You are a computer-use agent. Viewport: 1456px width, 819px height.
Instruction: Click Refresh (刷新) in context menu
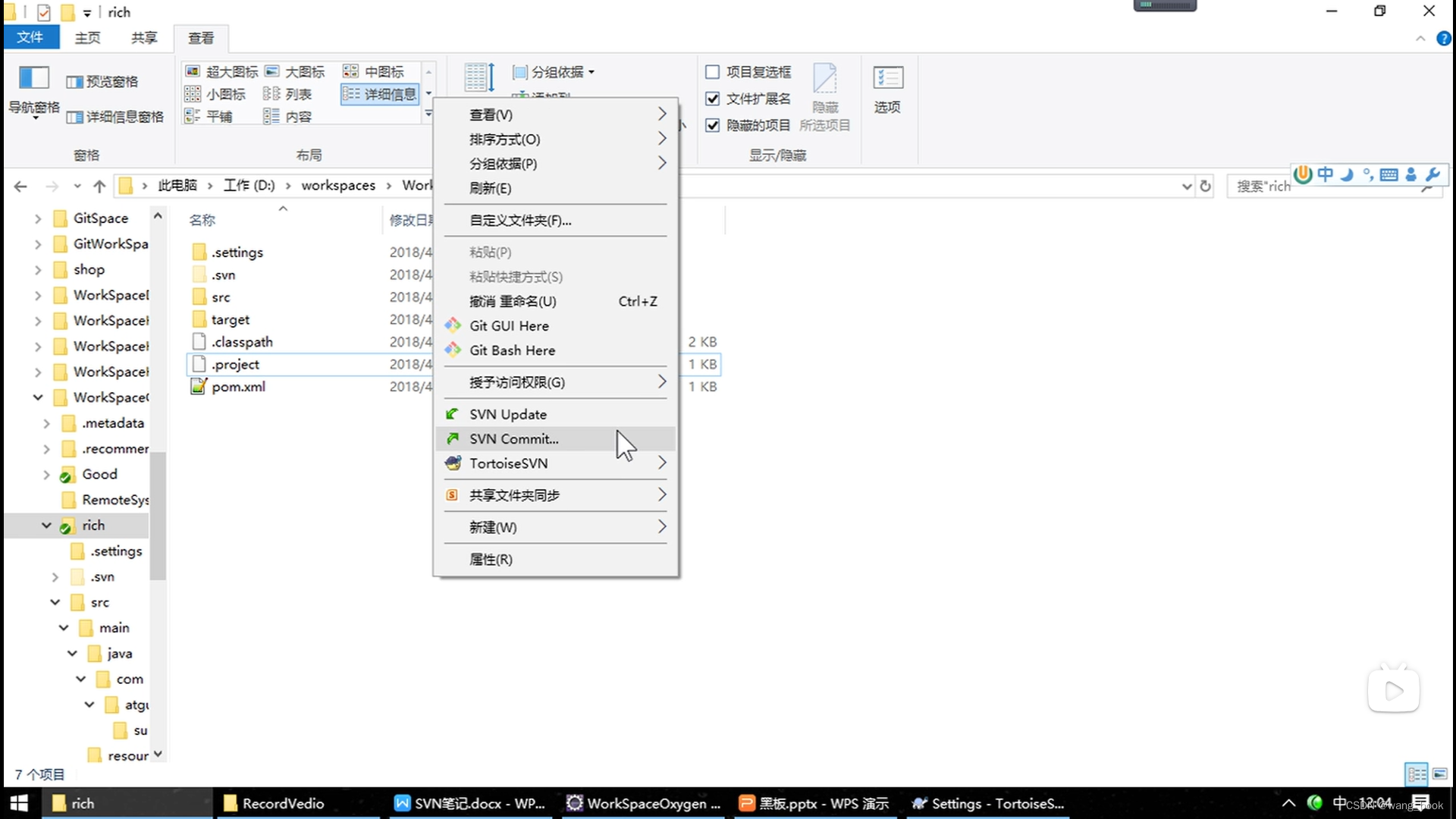556,188
